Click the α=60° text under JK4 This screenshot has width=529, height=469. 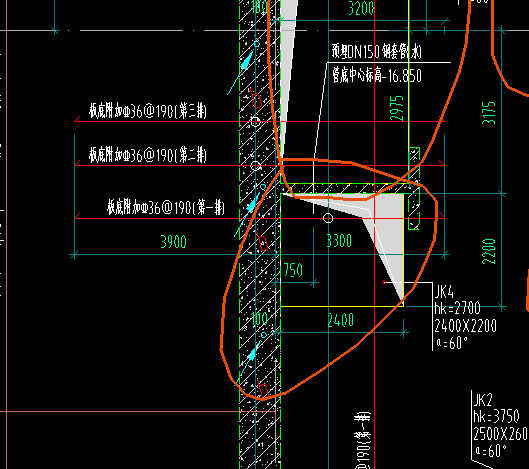[x=452, y=343]
